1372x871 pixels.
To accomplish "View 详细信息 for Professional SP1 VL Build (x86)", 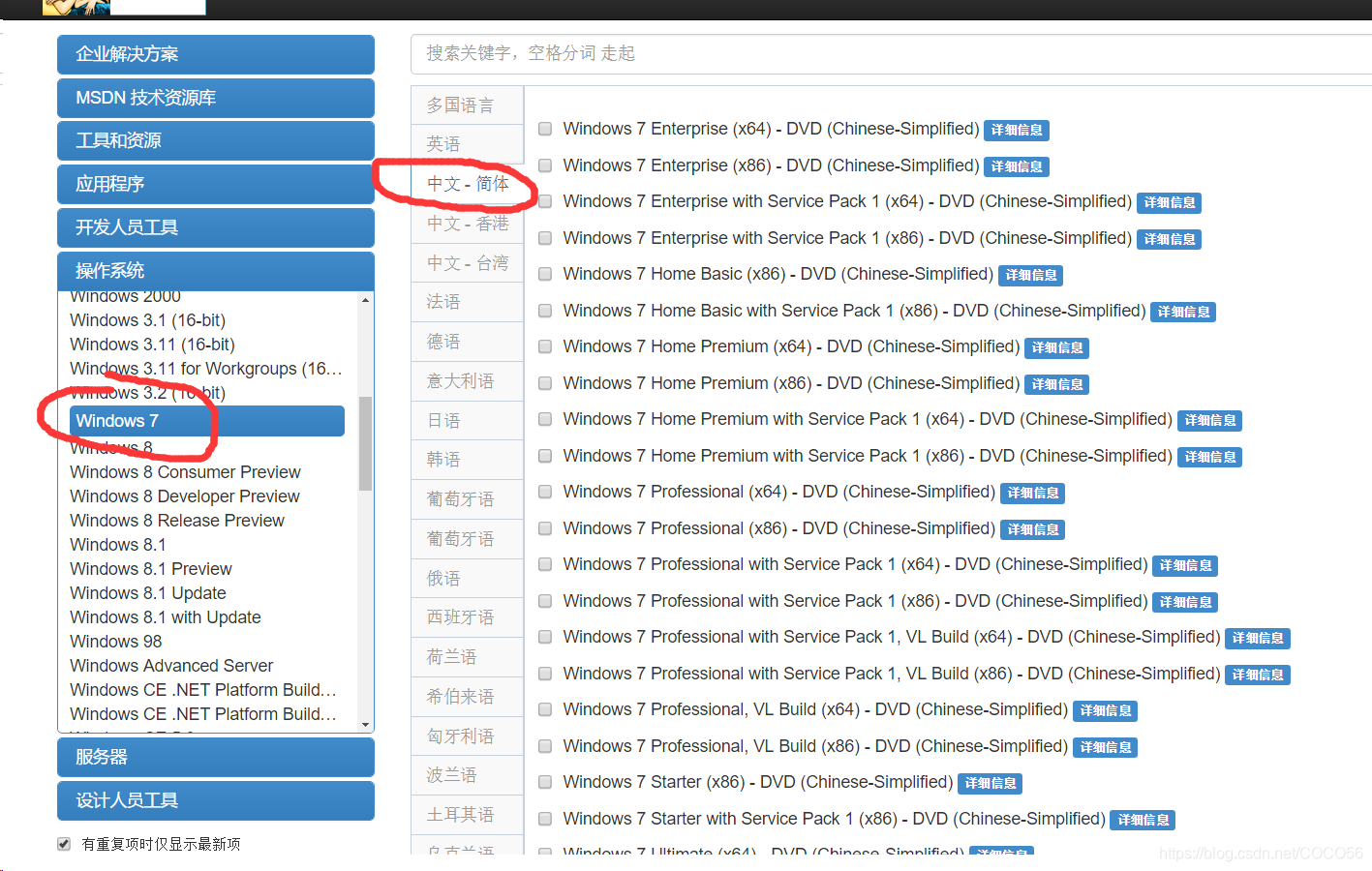I will click(1258, 675).
